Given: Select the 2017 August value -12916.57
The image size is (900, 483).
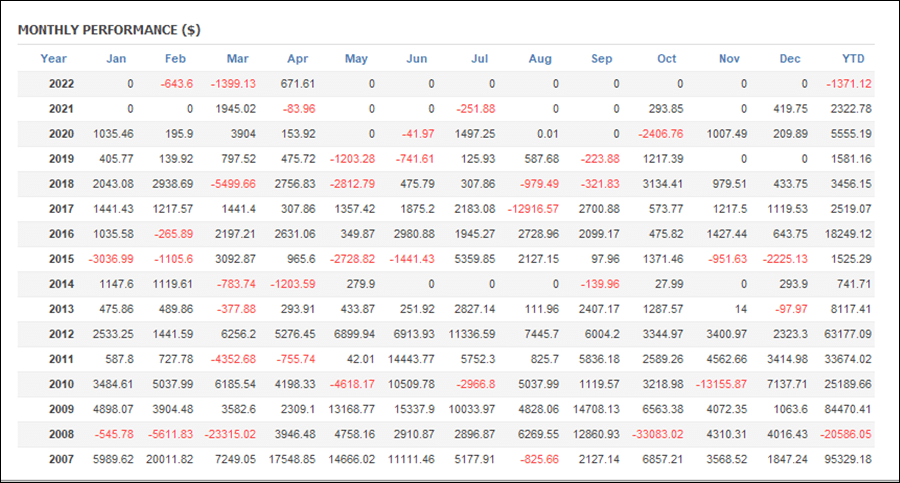Looking at the screenshot, I should [533, 209].
